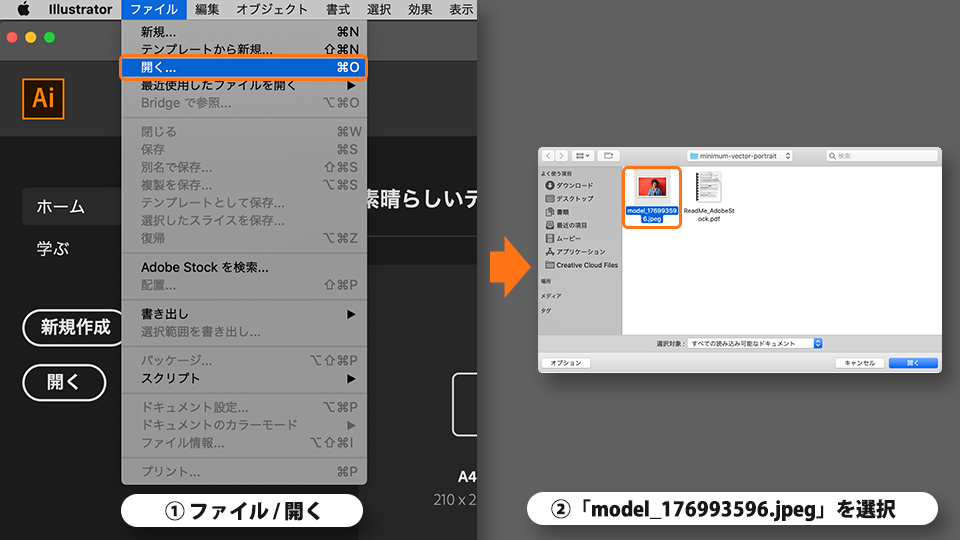Viewport: 960px width, 540px height.
Task: Expand the スクリプト submenu arrow
Action: point(351,378)
